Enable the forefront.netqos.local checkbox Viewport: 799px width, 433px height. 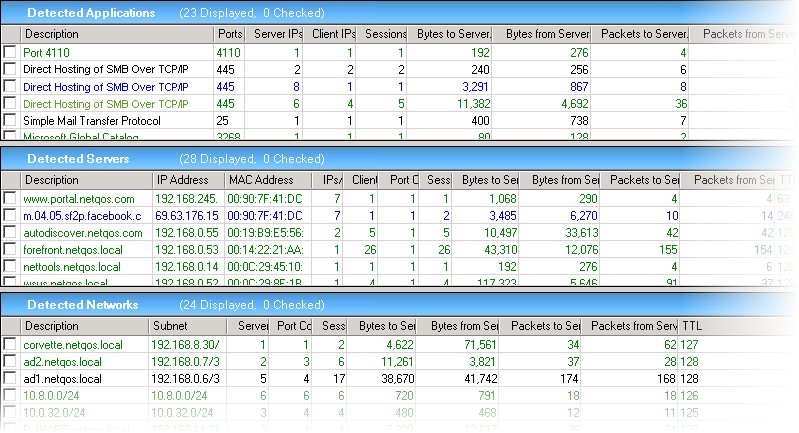pyautogui.click(x=10, y=249)
